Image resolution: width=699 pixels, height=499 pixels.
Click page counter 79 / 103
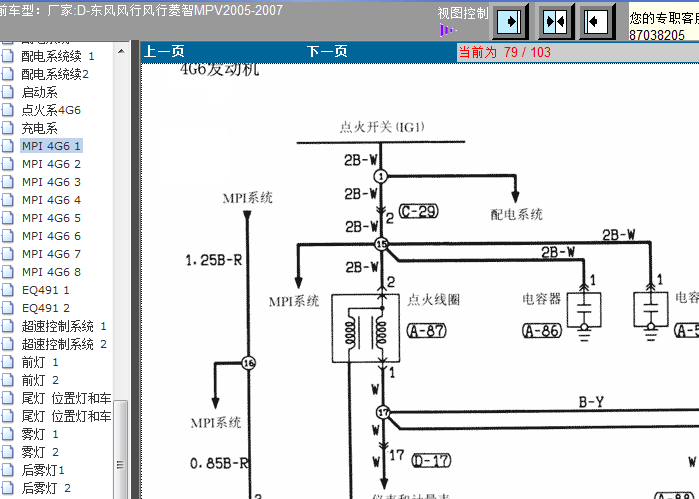527,52
